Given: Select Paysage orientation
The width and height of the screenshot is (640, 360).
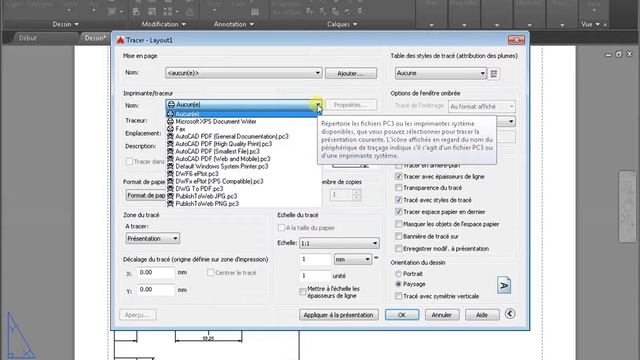Looking at the screenshot, I should pyautogui.click(x=398, y=284).
